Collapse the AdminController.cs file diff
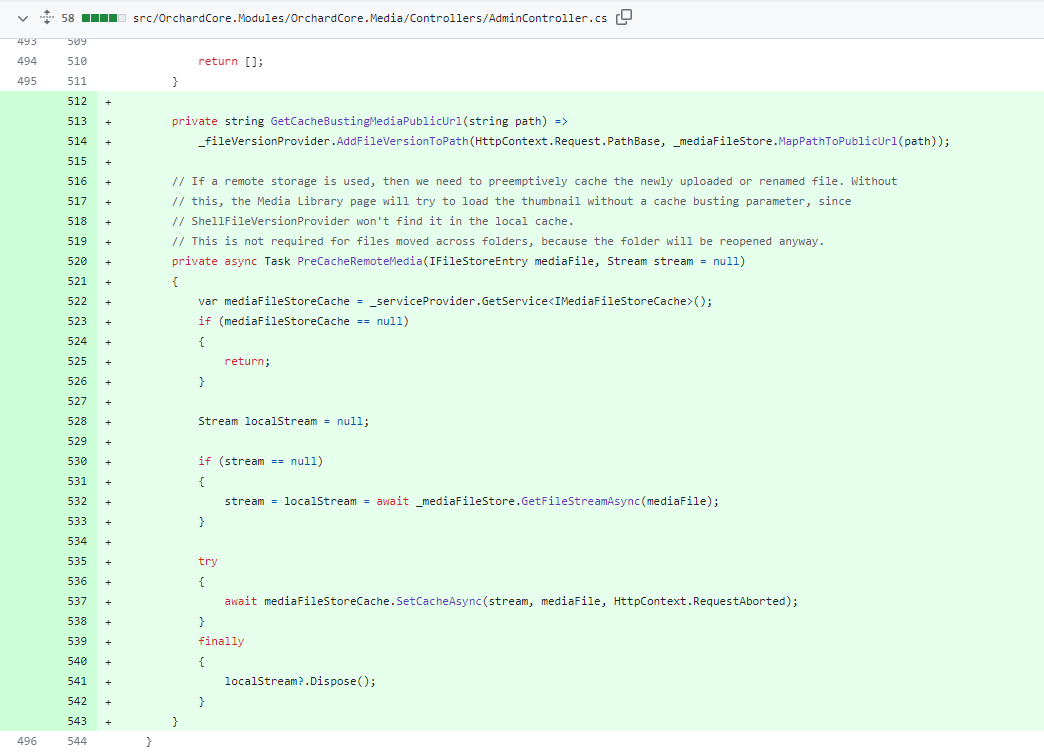This screenshot has width=1044, height=755. pyautogui.click(x=23, y=19)
